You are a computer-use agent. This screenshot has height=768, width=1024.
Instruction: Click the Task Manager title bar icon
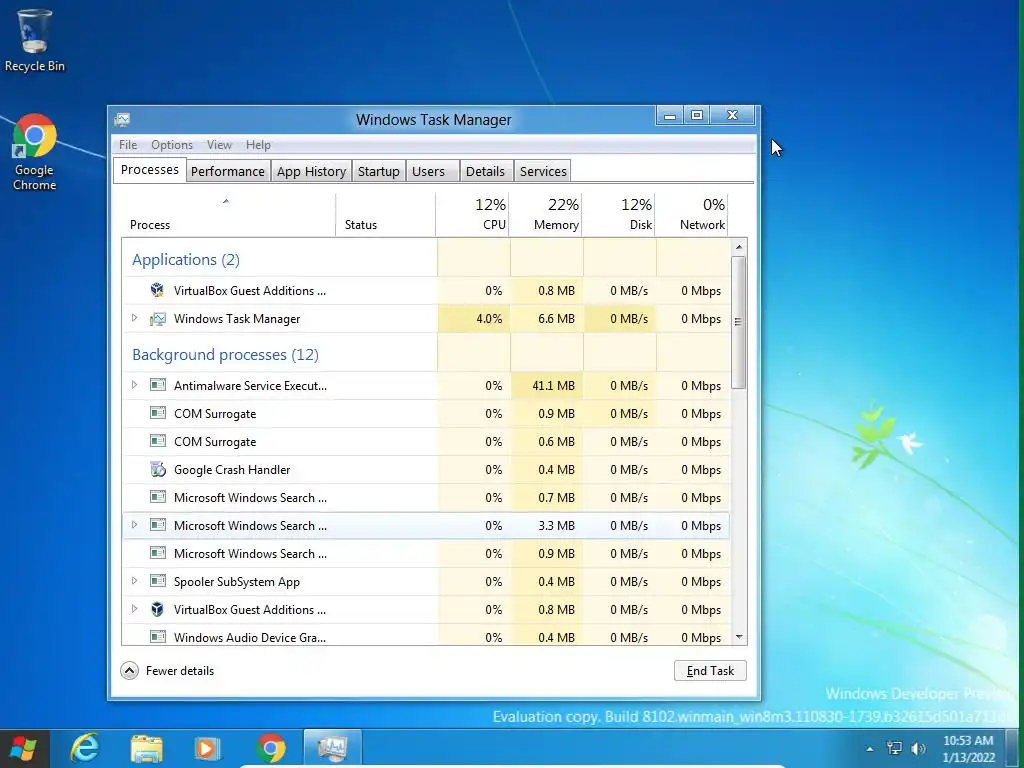coord(122,120)
